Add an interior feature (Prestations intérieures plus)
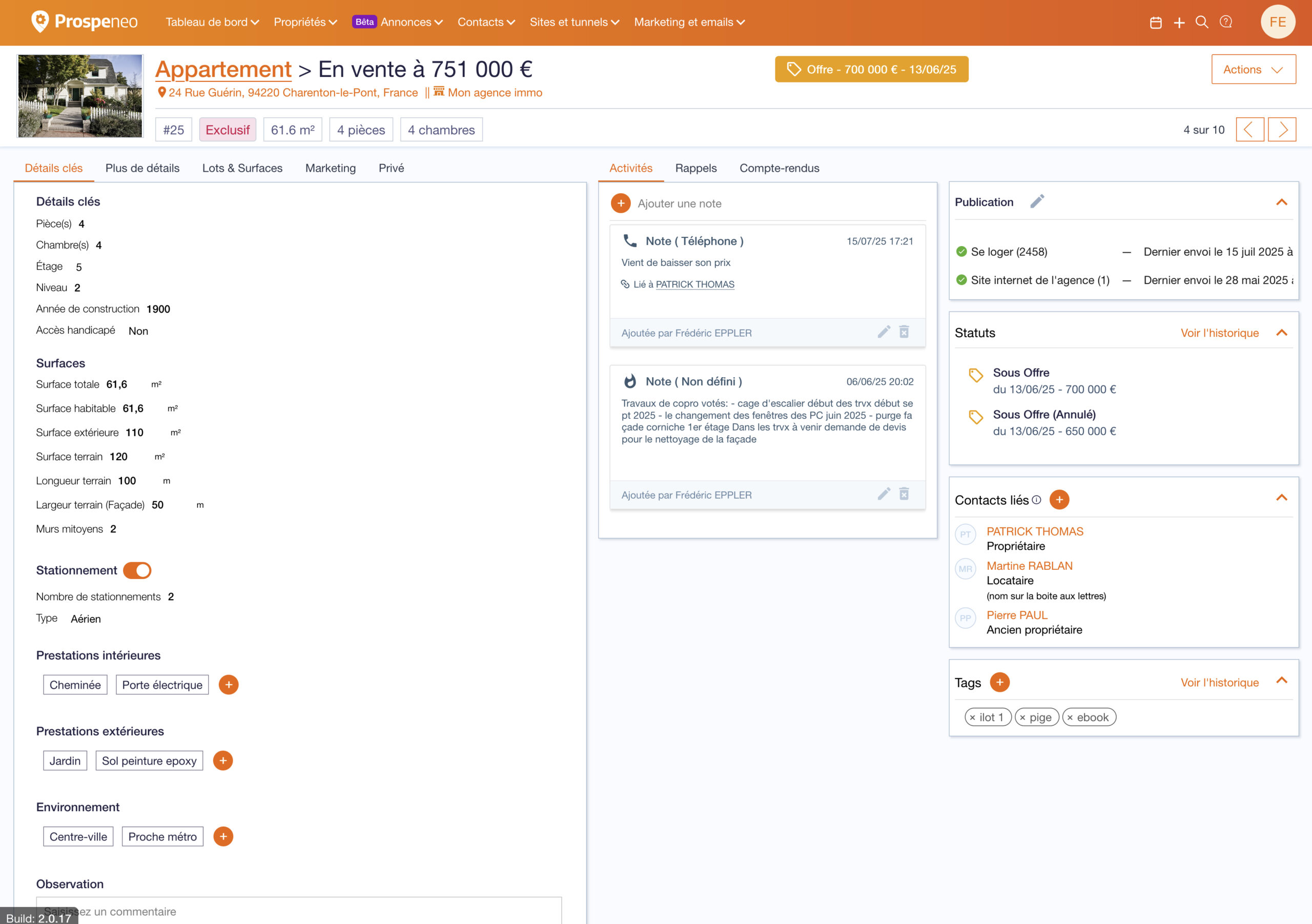 click(229, 685)
